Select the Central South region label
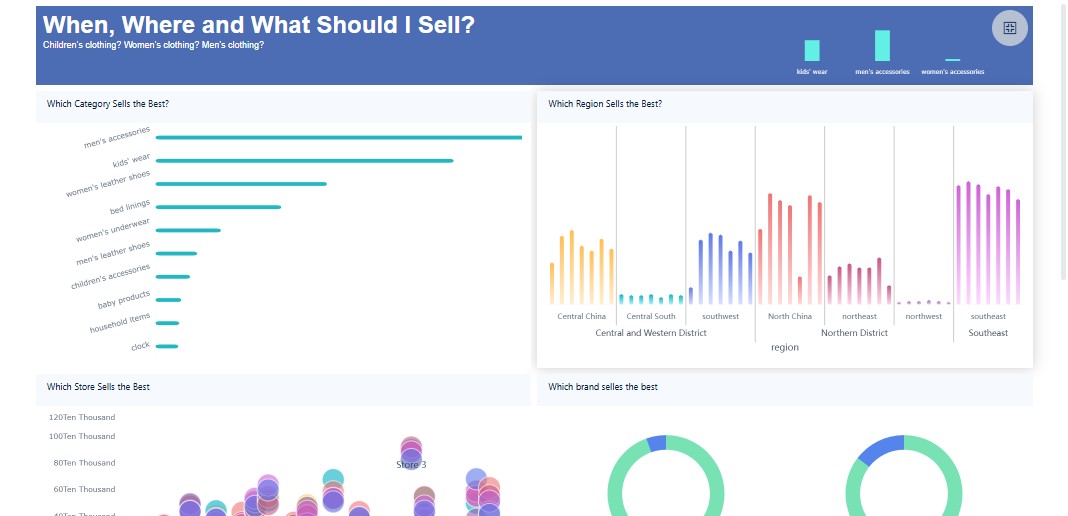 (651, 316)
